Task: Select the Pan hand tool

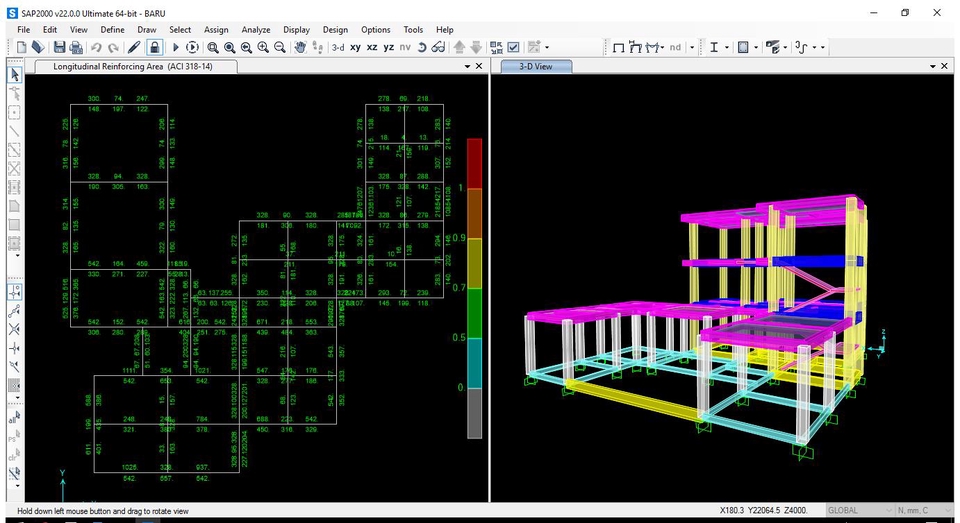Action: [300, 47]
